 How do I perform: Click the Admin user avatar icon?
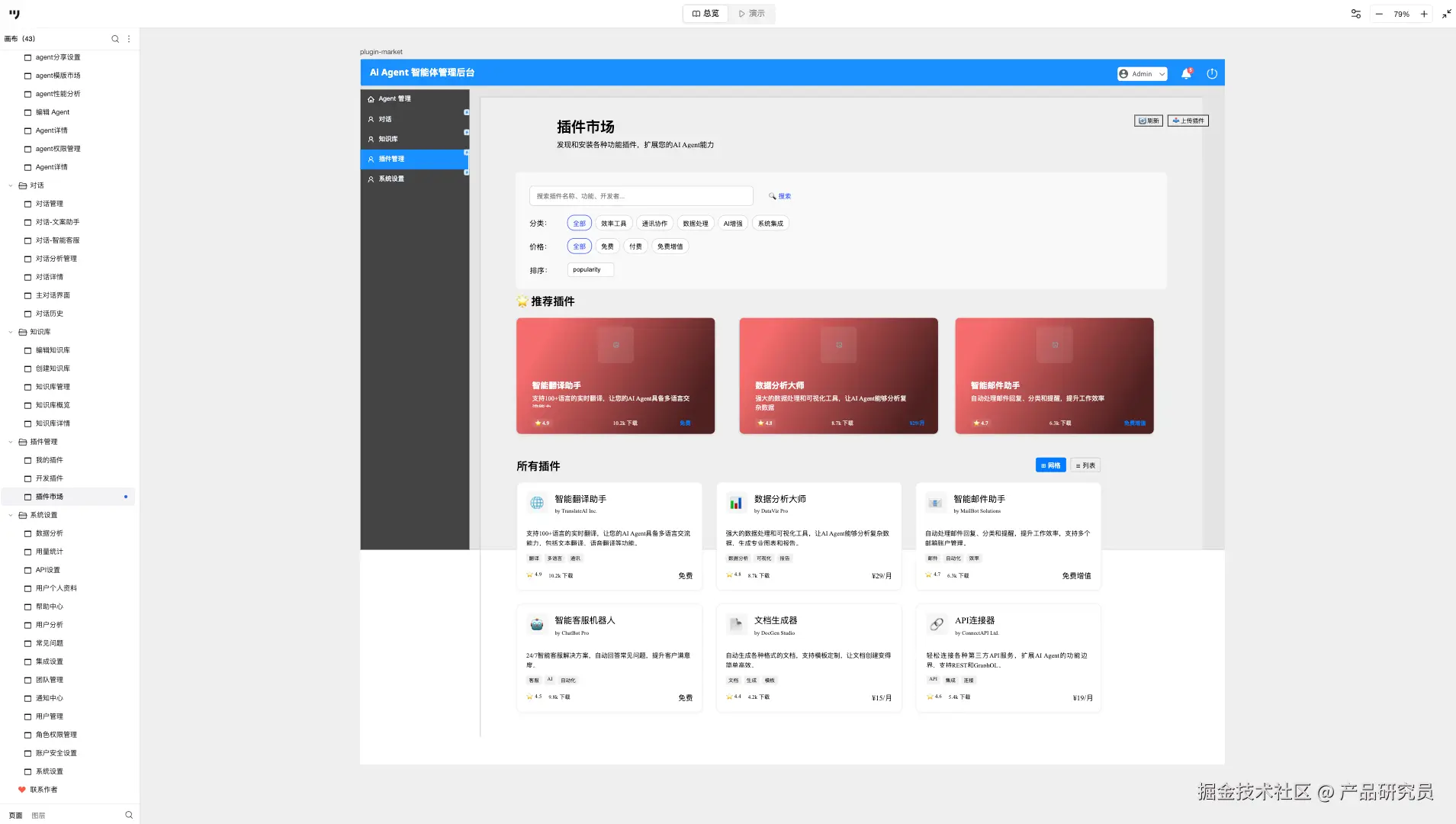click(x=1123, y=74)
